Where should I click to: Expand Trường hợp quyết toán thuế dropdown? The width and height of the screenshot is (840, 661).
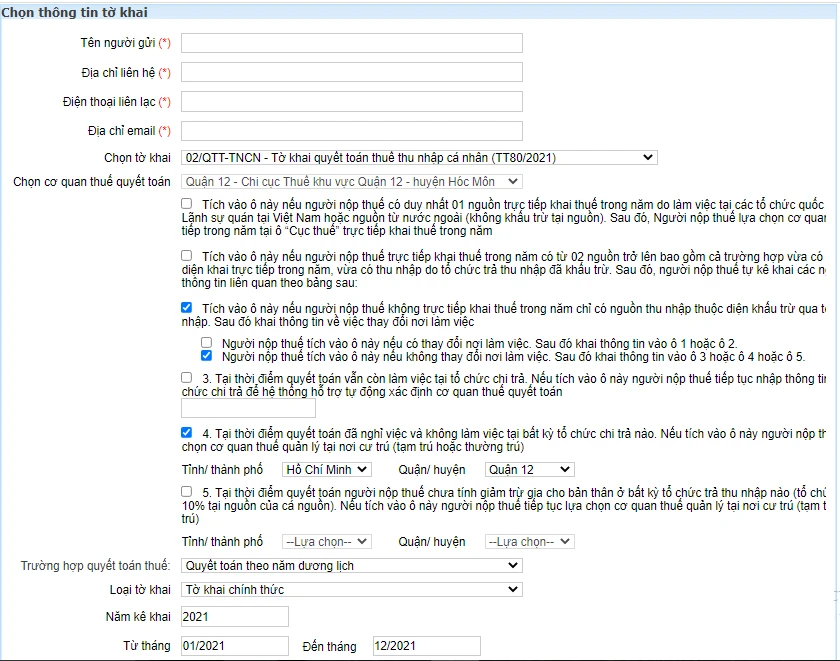(x=351, y=566)
